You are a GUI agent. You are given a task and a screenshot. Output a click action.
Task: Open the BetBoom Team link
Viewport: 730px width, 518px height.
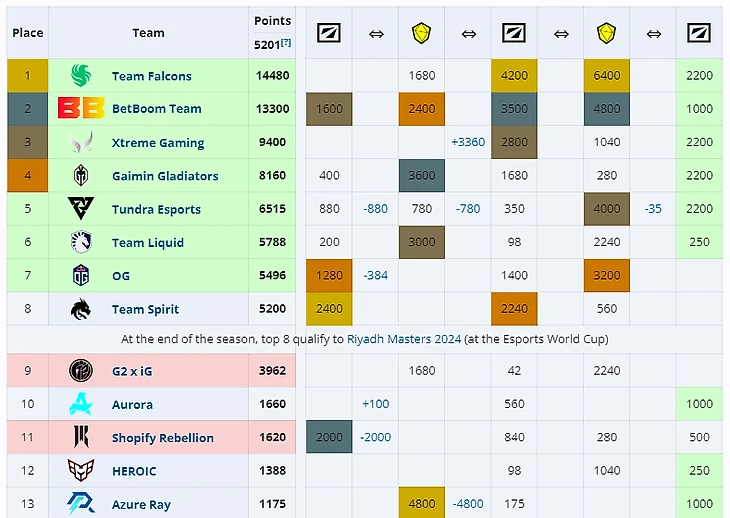[157, 108]
